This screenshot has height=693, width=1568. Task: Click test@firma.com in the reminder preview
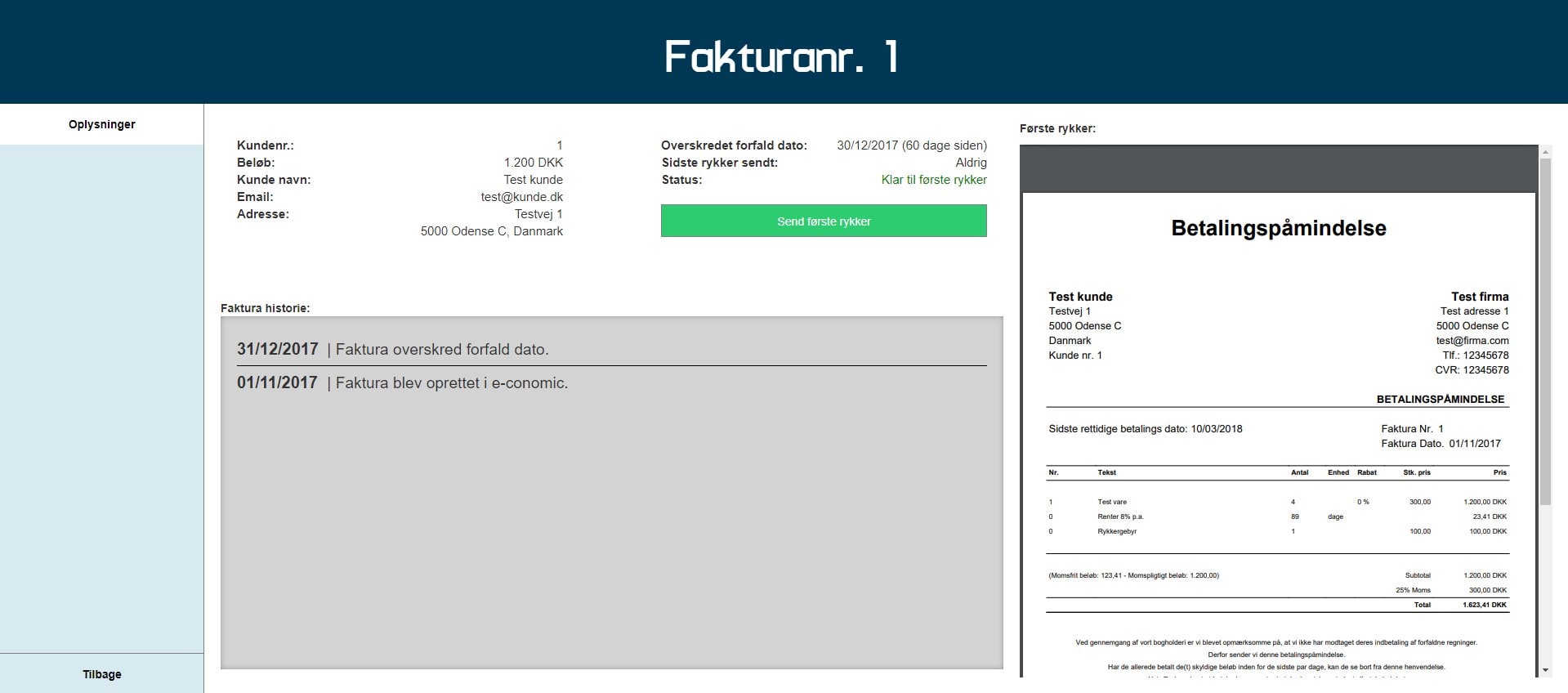[1472, 341]
